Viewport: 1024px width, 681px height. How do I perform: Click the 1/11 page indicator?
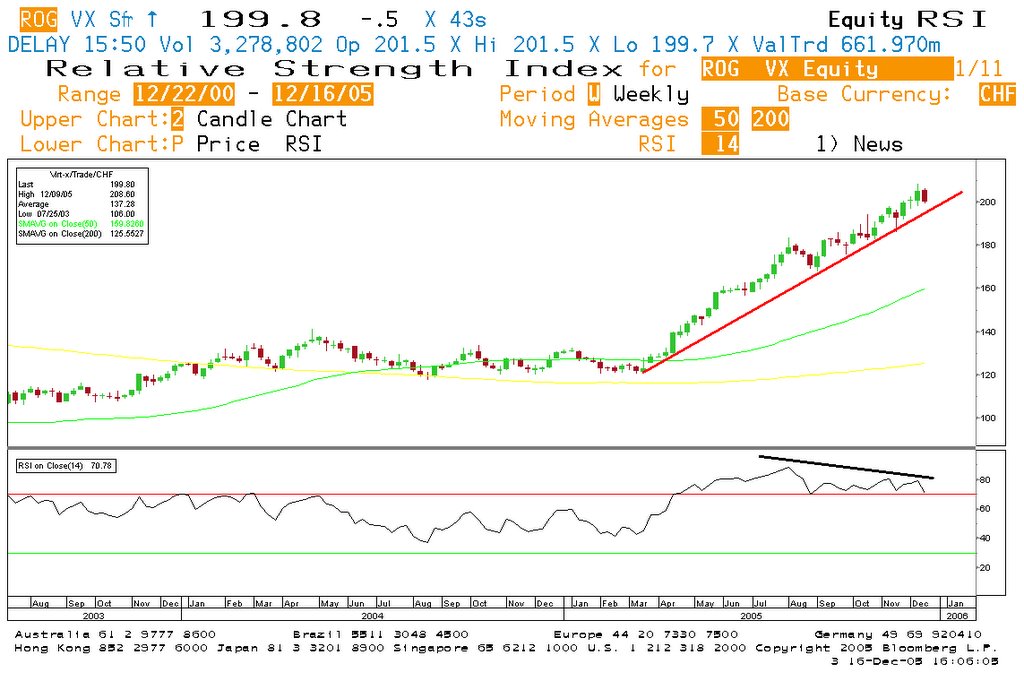978,69
